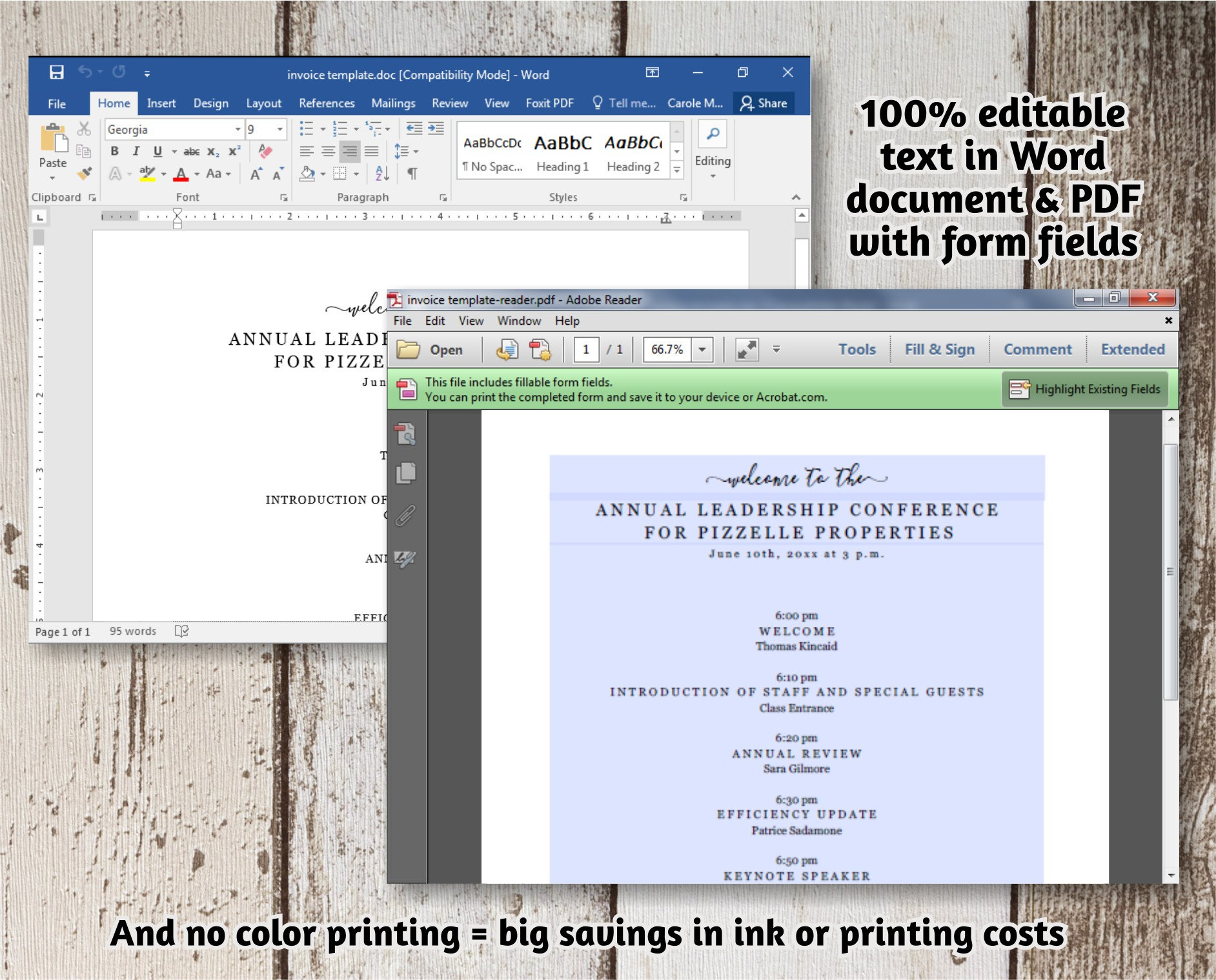This screenshot has width=1216, height=980.
Task: Open the Design ribbon tab
Action: [x=210, y=103]
